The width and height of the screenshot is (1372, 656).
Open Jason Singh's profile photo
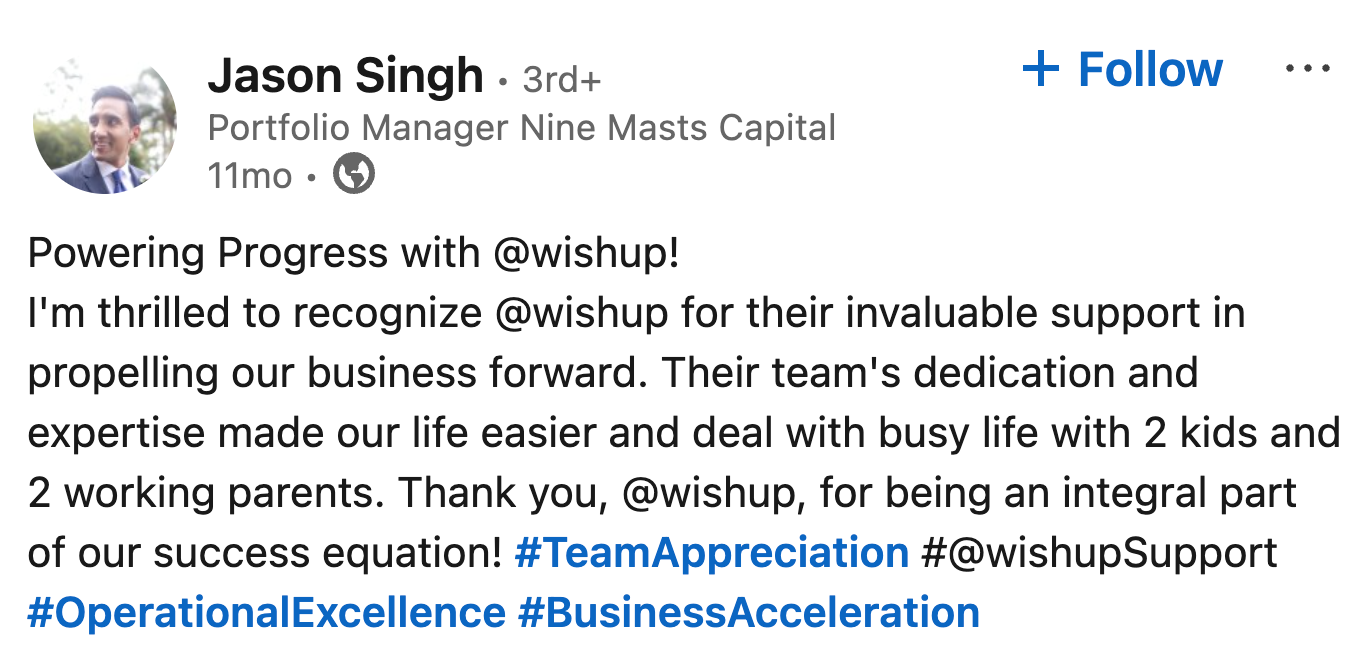(105, 125)
